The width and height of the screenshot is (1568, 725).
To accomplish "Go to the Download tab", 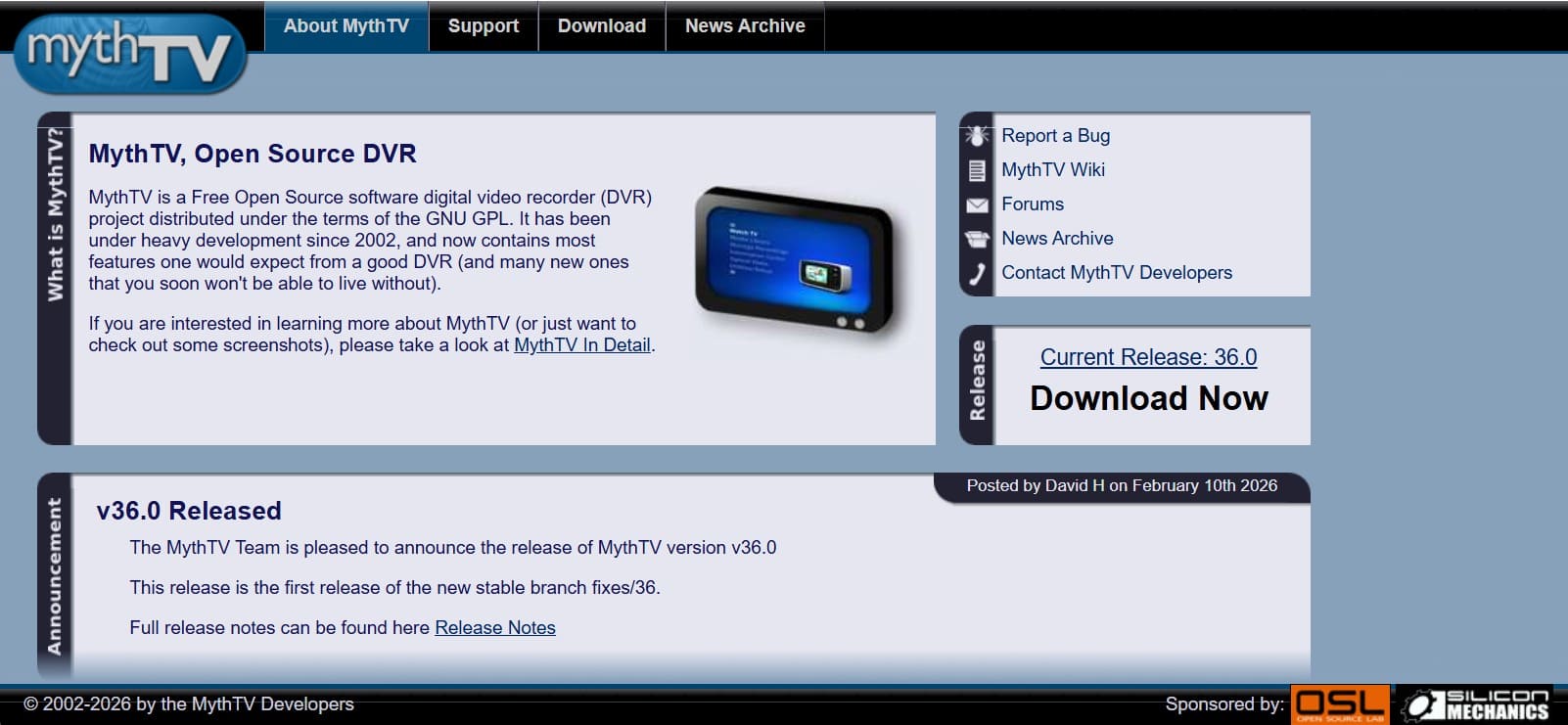I will (602, 26).
